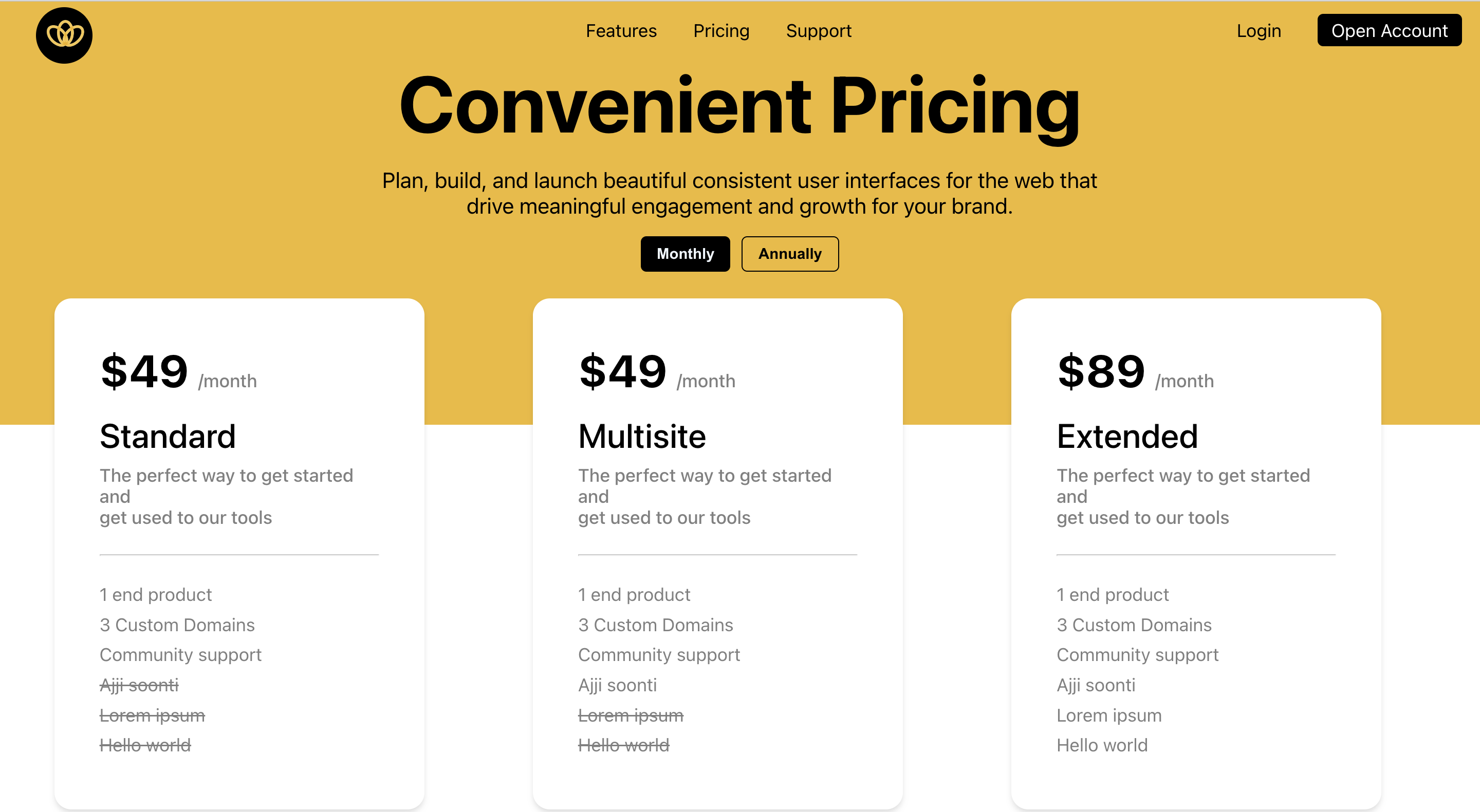This screenshot has width=1480, height=812.
Task: Click the $89 price on Extended plan
Action: (x=1100, y=372)
